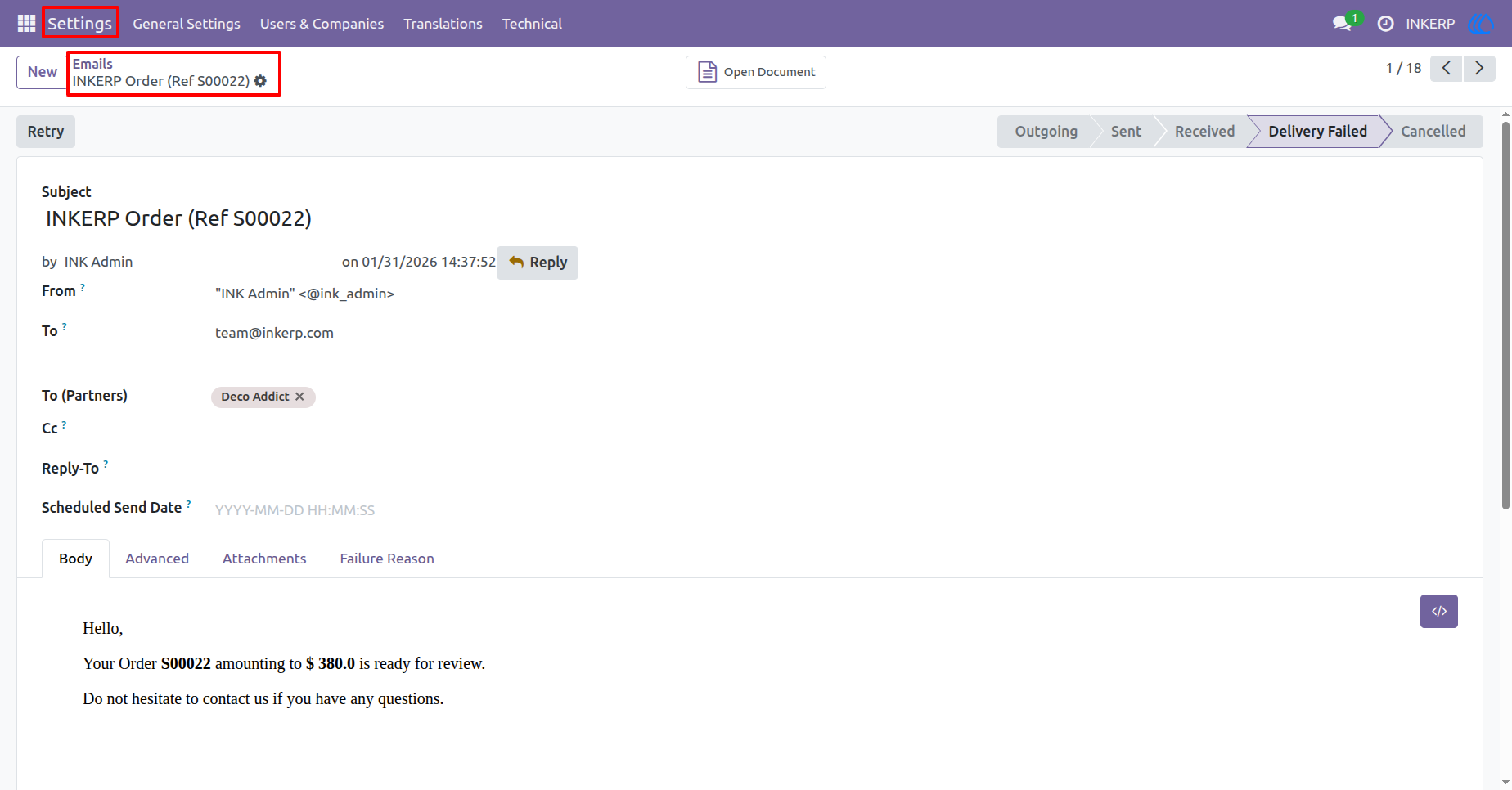This screenshot has height=790, width=1512.
Task: Open the Technical menu
Action: coord(532,24)
